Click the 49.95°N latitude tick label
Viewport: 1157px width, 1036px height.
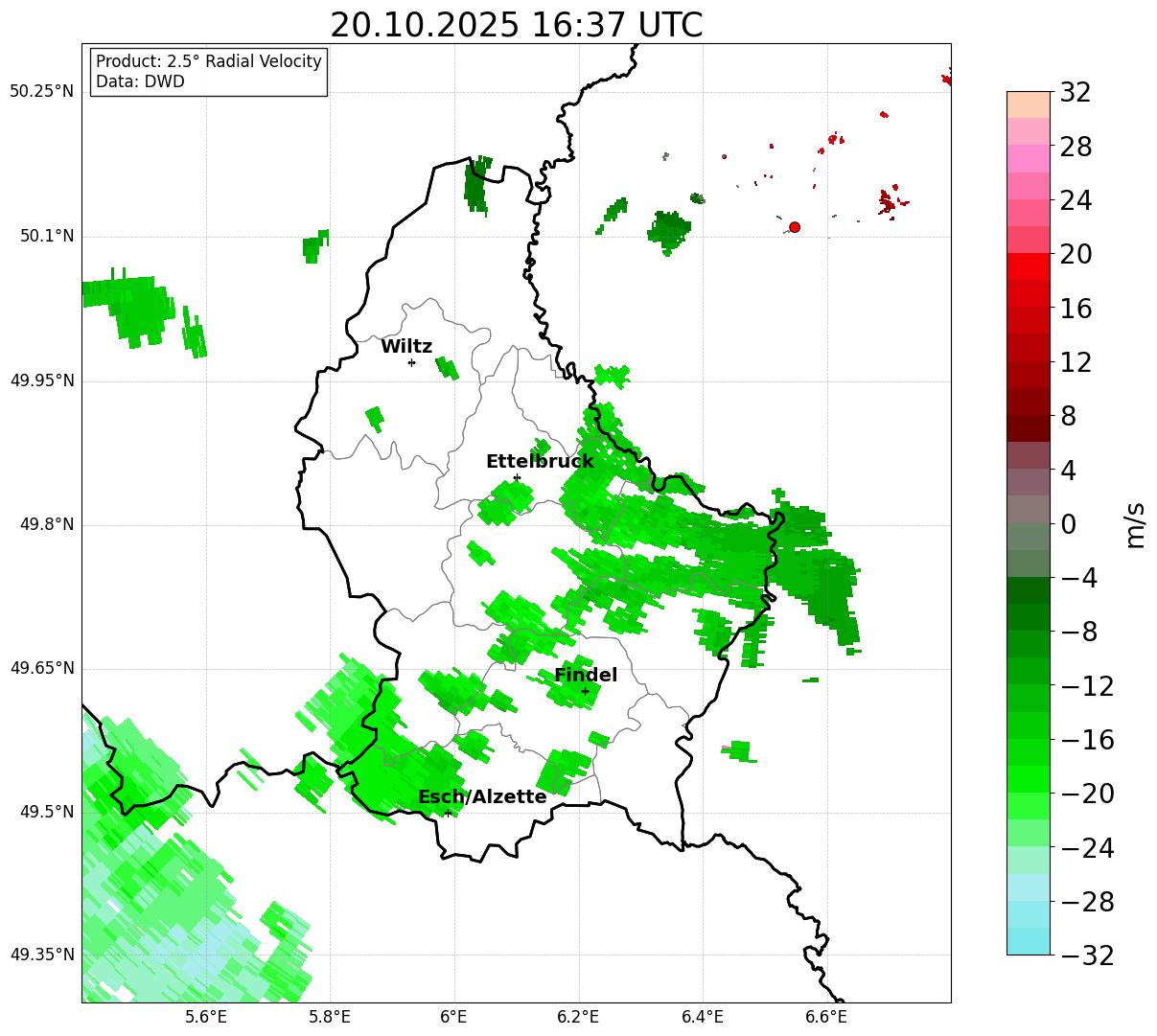click(42, 381)
